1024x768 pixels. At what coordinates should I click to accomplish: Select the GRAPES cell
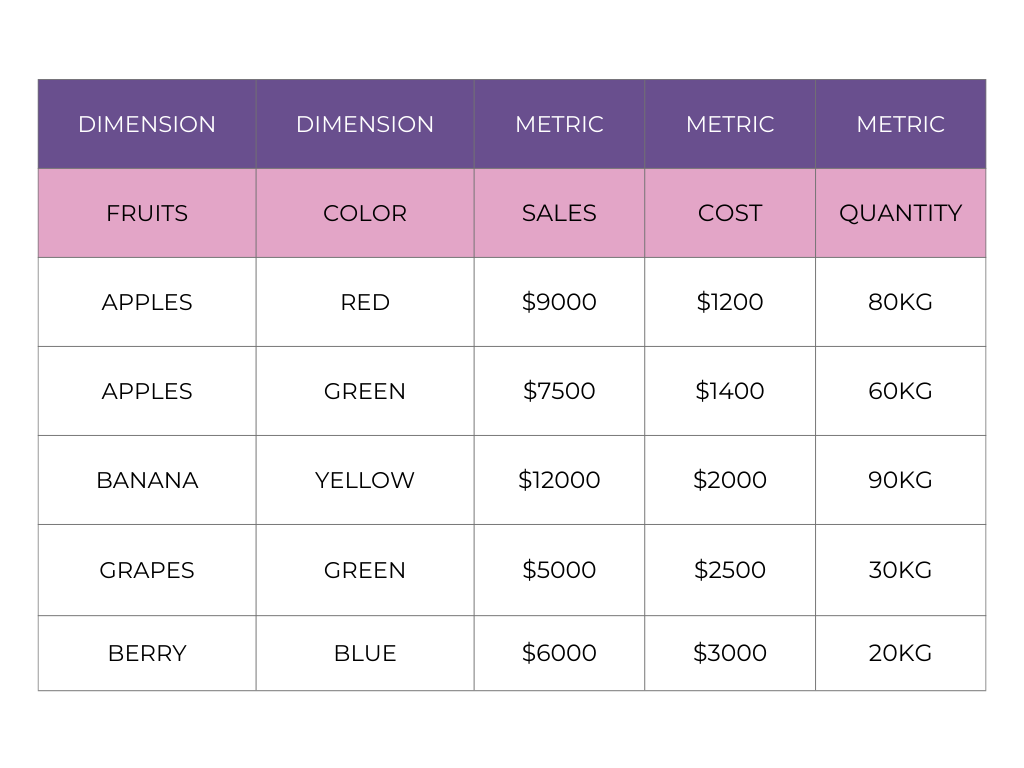click(147, 570)
